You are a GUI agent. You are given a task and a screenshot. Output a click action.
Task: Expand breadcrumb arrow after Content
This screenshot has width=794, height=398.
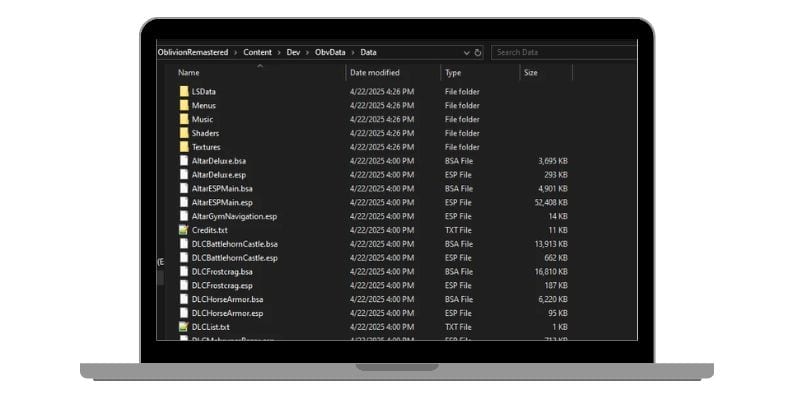pos(279,53)
